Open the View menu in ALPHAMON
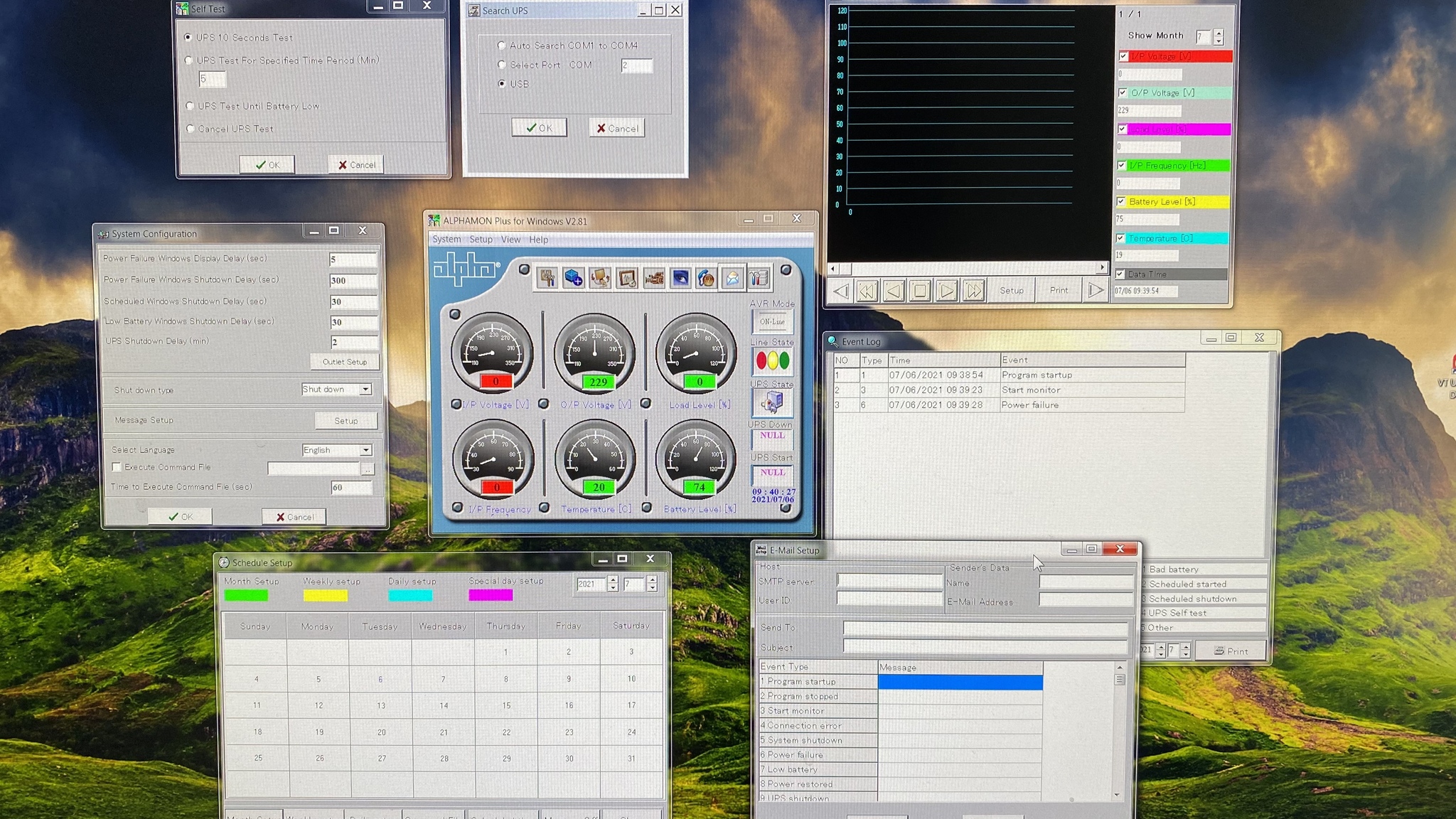The image size is (1456, 819). (x=511, y=240)
